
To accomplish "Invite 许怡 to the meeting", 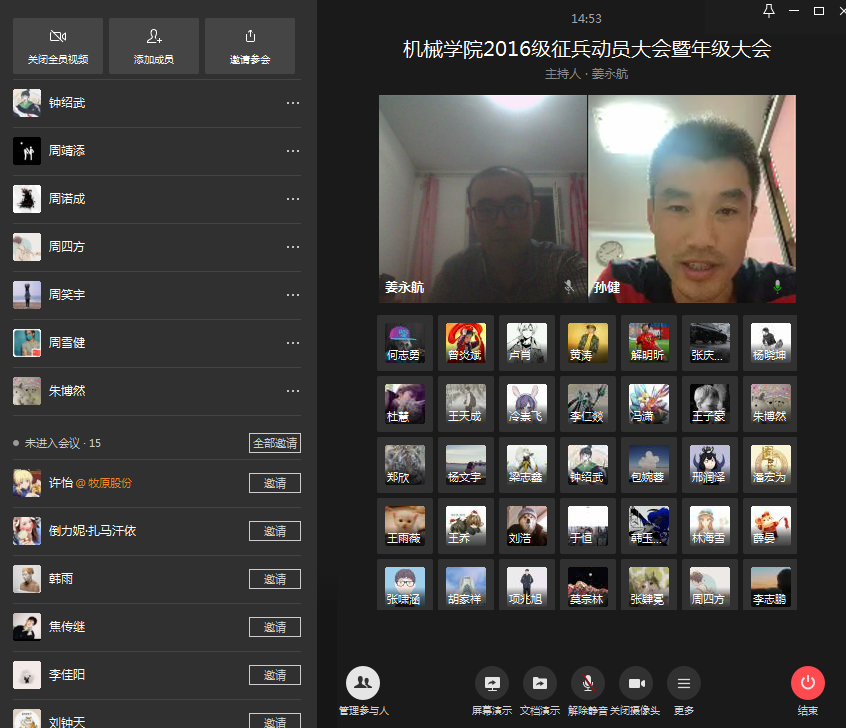I will 275,483.
